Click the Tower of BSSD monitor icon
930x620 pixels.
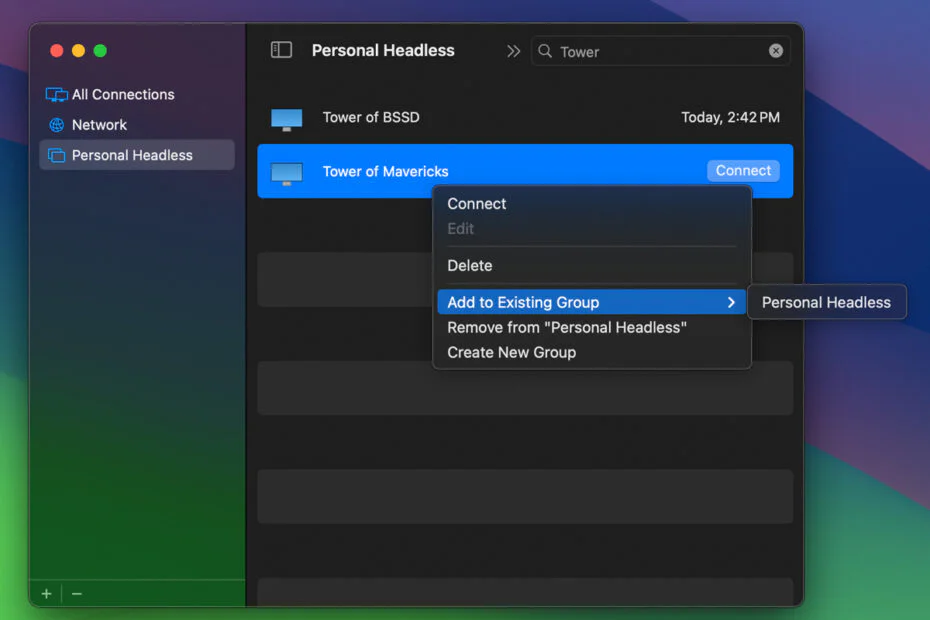(x=286, y=119)
